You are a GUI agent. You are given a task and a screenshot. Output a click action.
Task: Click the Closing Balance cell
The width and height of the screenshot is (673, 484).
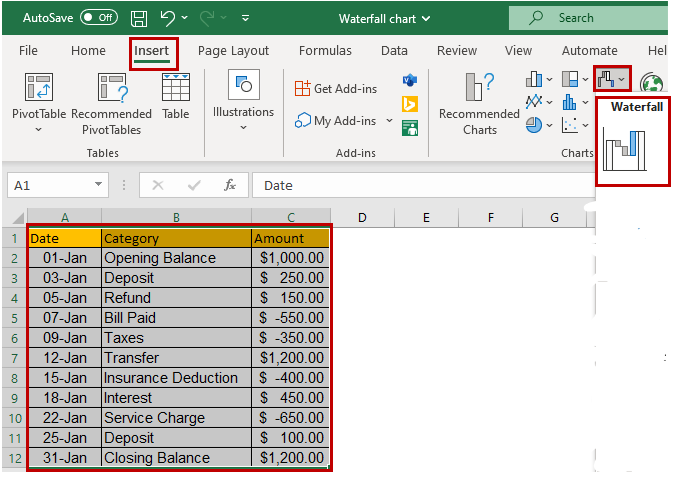(176, 458)
